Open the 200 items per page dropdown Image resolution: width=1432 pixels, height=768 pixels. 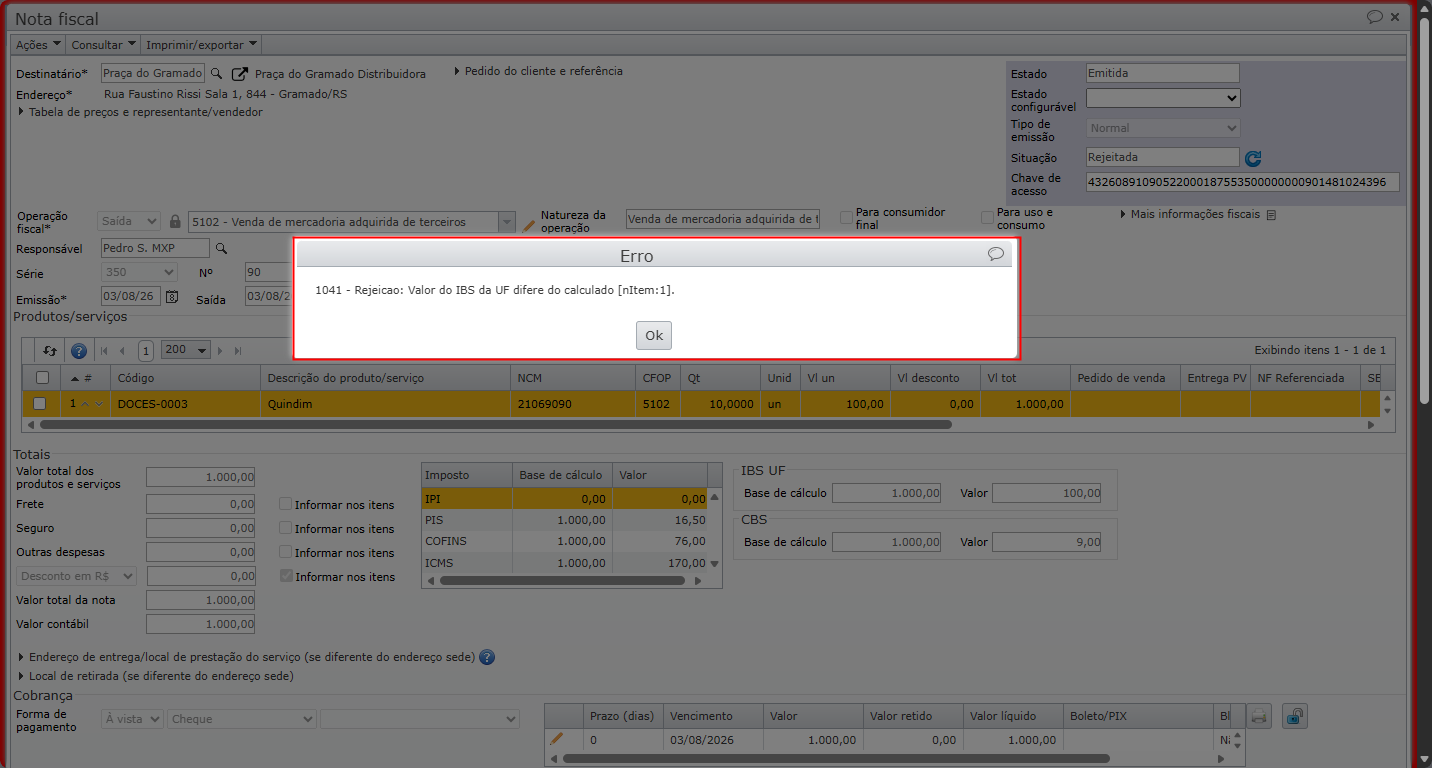(186, 351)
